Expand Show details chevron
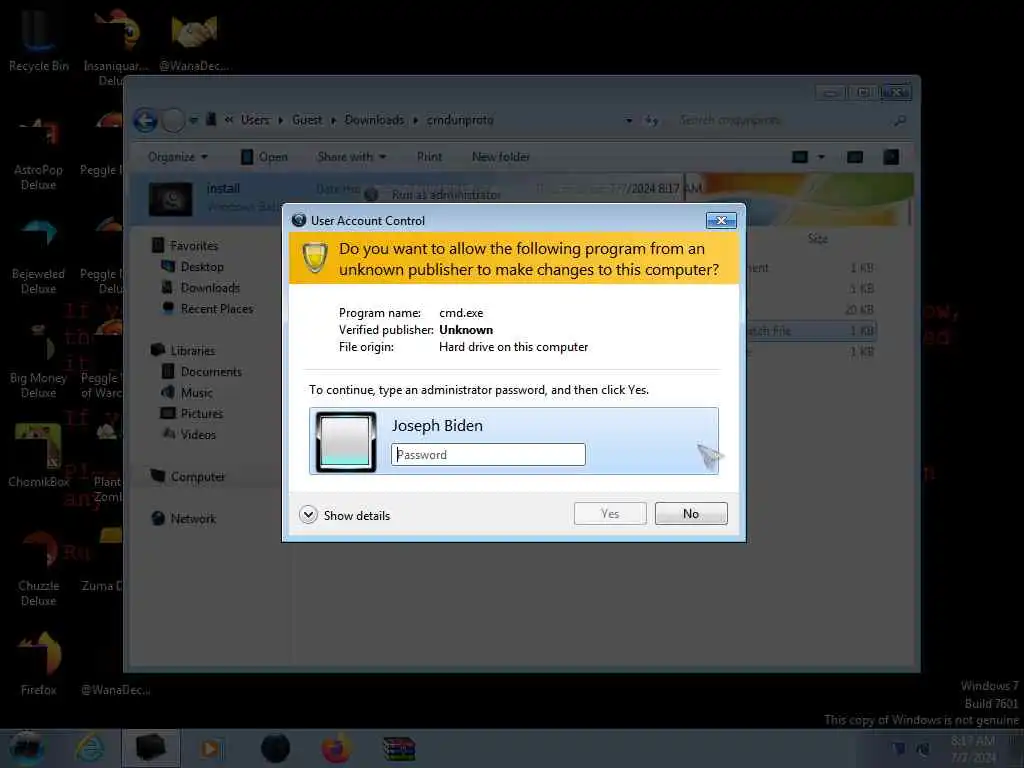This screenshot has width=1024, height=768. (308, 515)
